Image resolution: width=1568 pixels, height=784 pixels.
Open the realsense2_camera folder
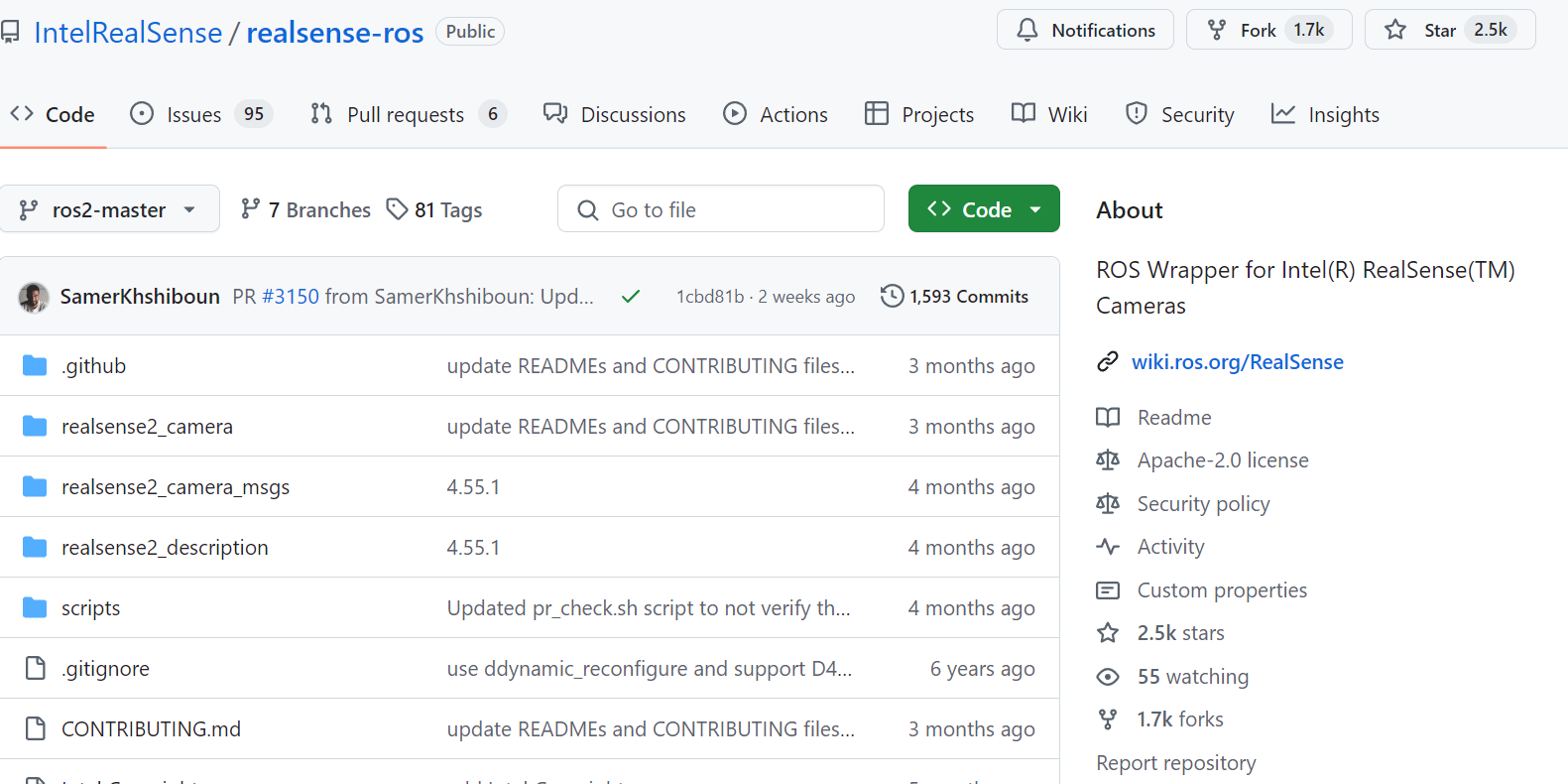tap(147, 427)
